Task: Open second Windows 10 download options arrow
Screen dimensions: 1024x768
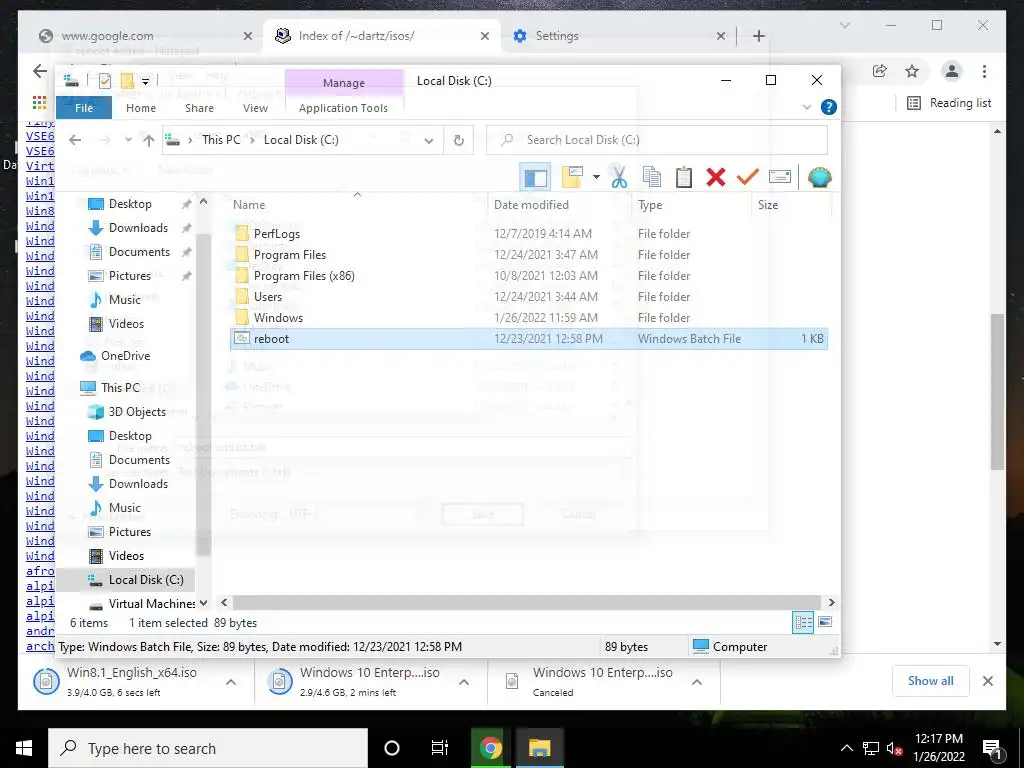Action: point(464,682)
